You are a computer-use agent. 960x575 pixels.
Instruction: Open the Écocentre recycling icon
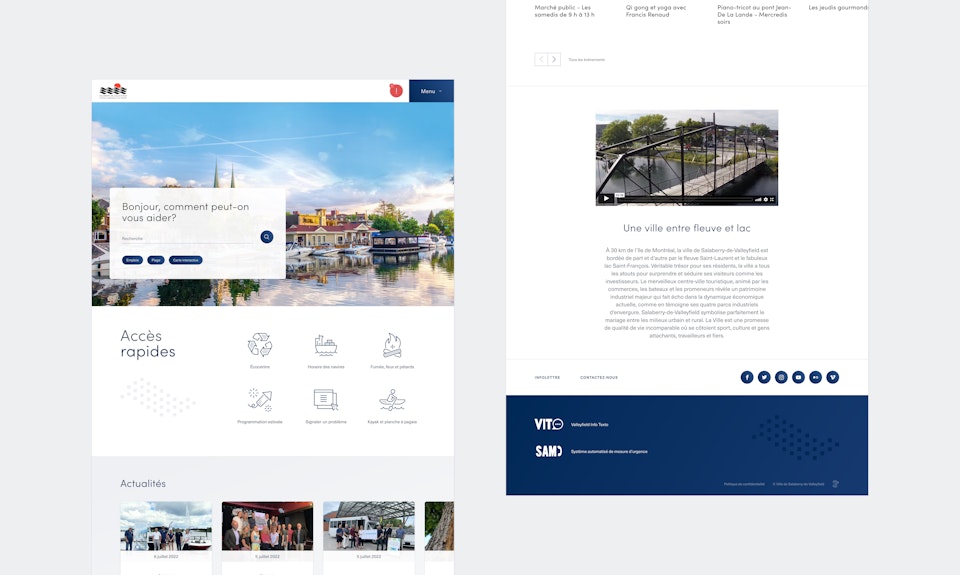260,345
